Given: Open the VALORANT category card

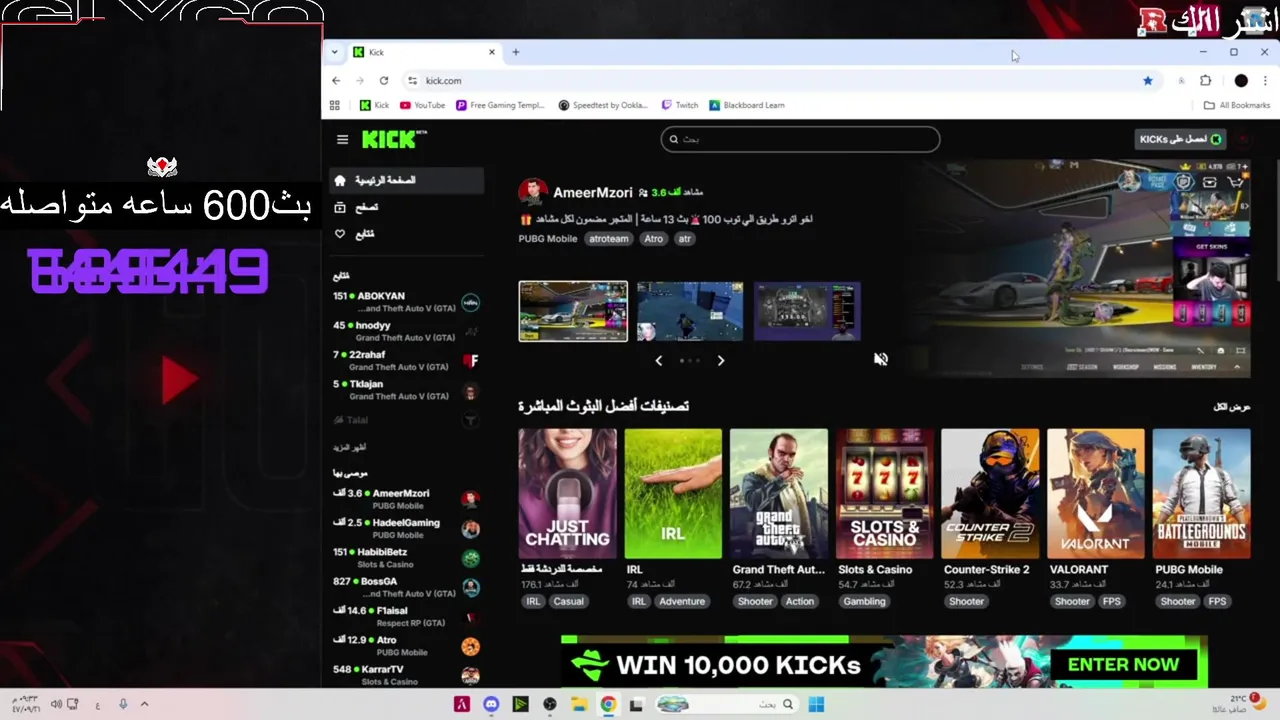Looking at the screenshot, I should pyautogui.click(x=1096, y=494).
